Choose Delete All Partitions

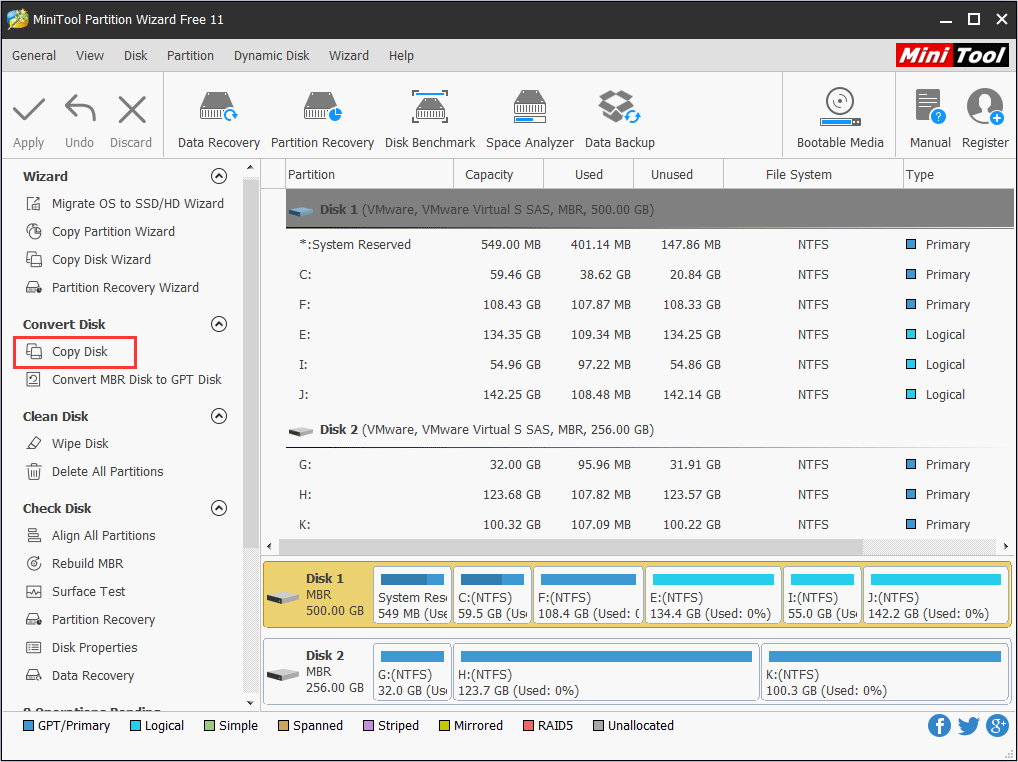point(94,472)
